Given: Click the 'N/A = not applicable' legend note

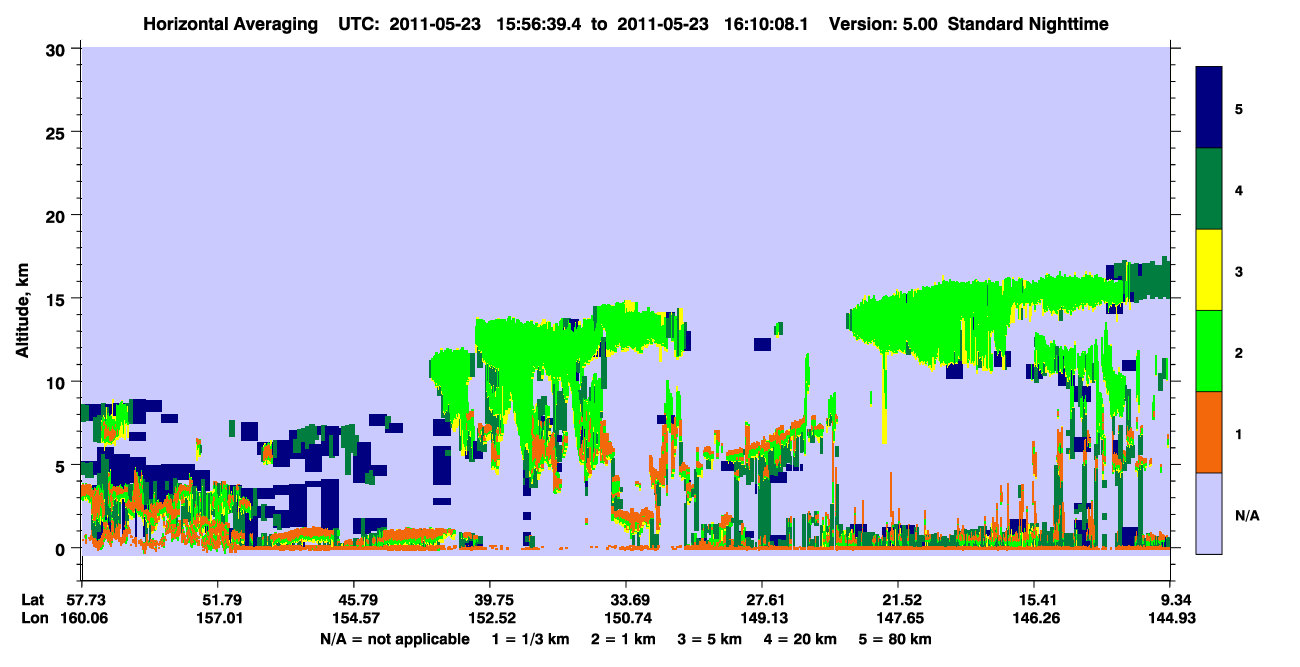Looking at the screenshot, I should [x=395, y=639].
